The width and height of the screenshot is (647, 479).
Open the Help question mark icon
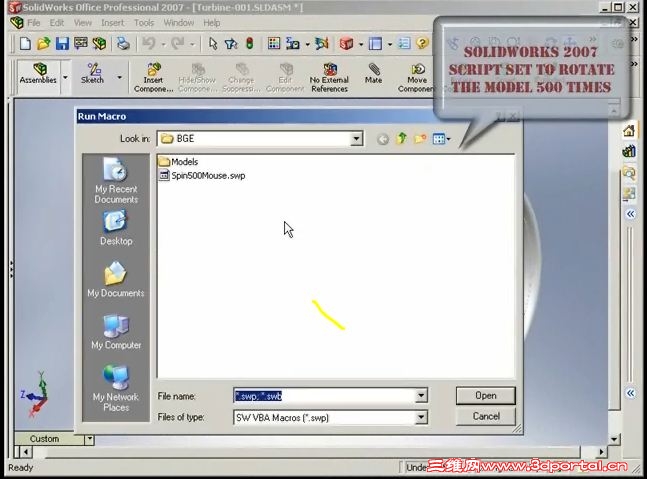422,43
